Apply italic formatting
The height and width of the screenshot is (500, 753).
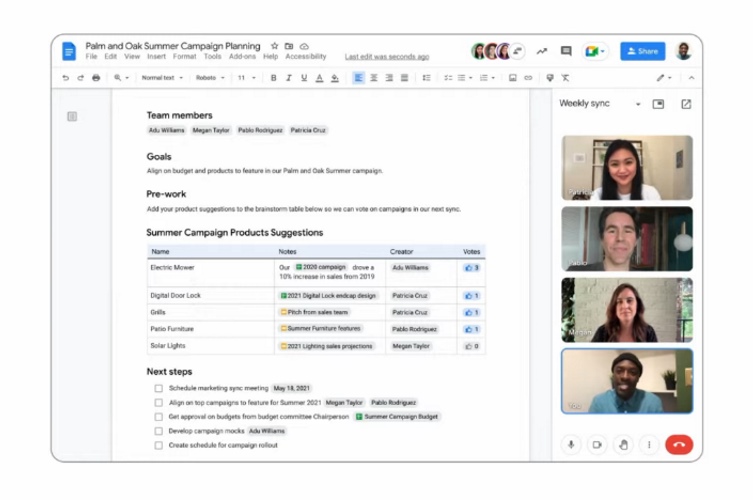pyautogui.click(x=289, y=78)
